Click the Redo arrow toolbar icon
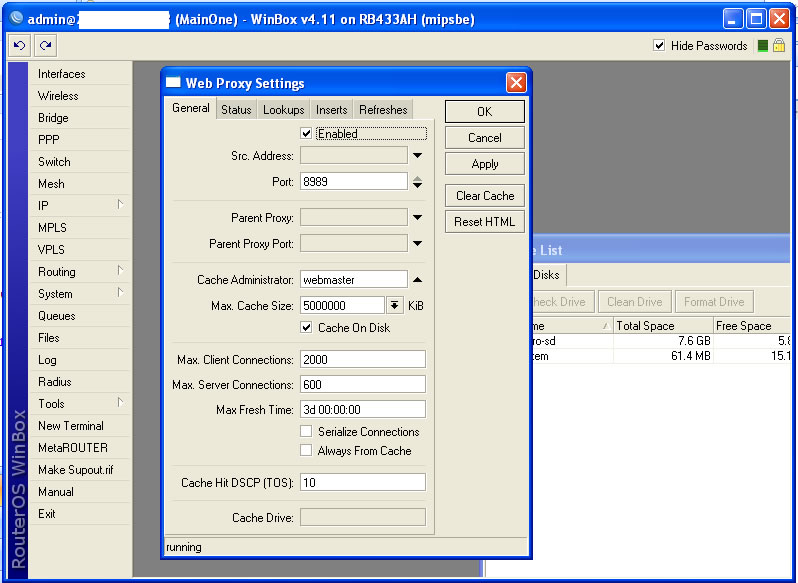Viewport: 798px width, 583px height. coord(45,46)
